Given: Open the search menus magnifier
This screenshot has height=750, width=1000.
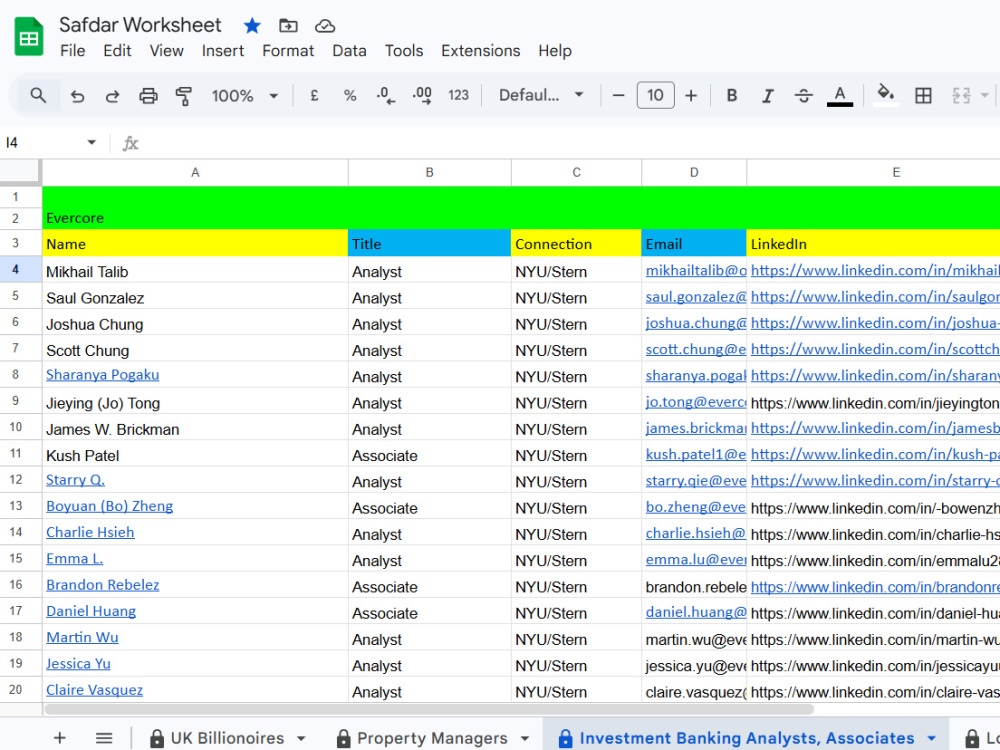Looking at the screenshot, I should click(x=38, y=96).
